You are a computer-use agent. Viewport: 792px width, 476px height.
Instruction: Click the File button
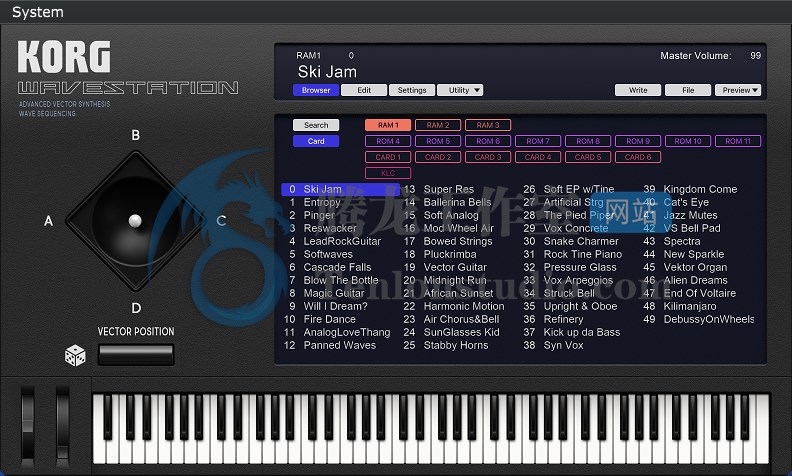click(x=688, y=90)
